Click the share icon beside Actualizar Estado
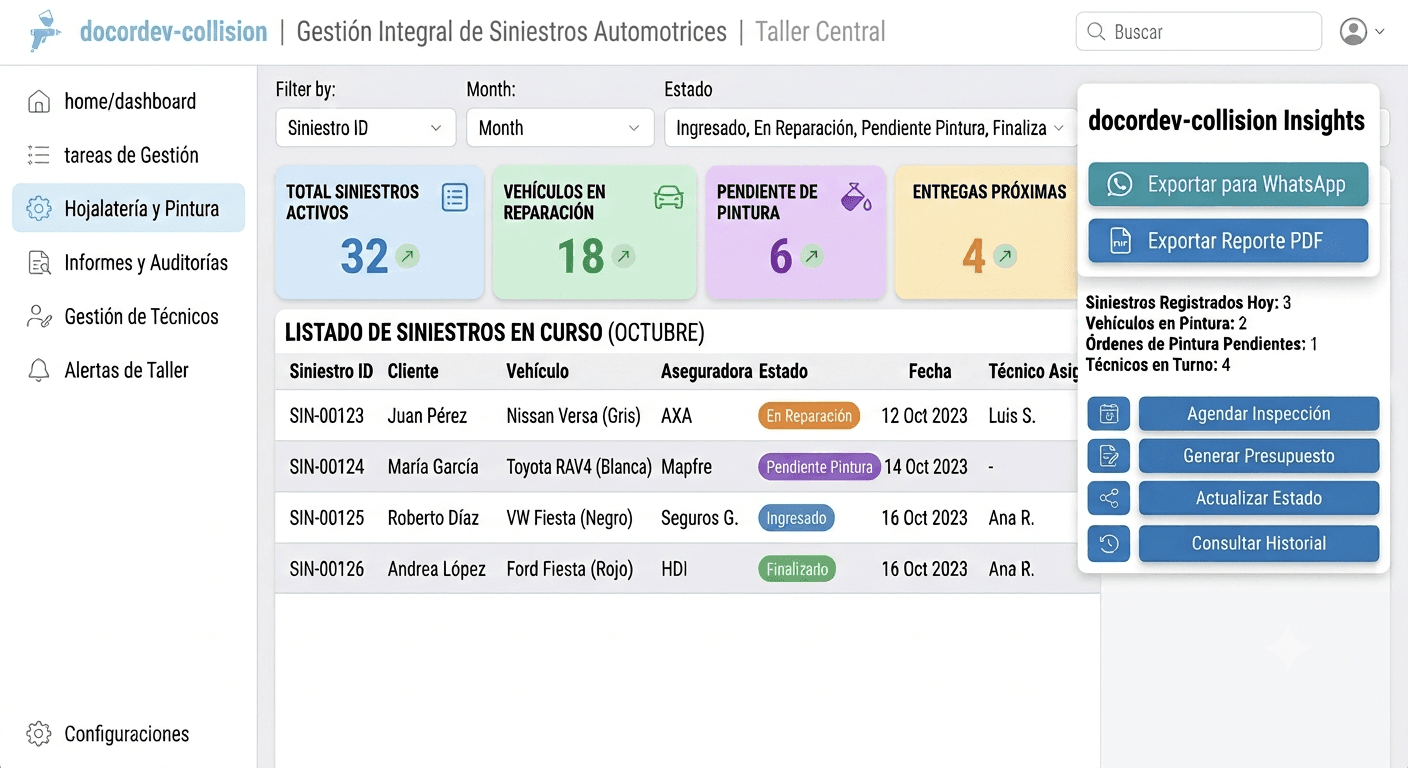 (1108, 498)
